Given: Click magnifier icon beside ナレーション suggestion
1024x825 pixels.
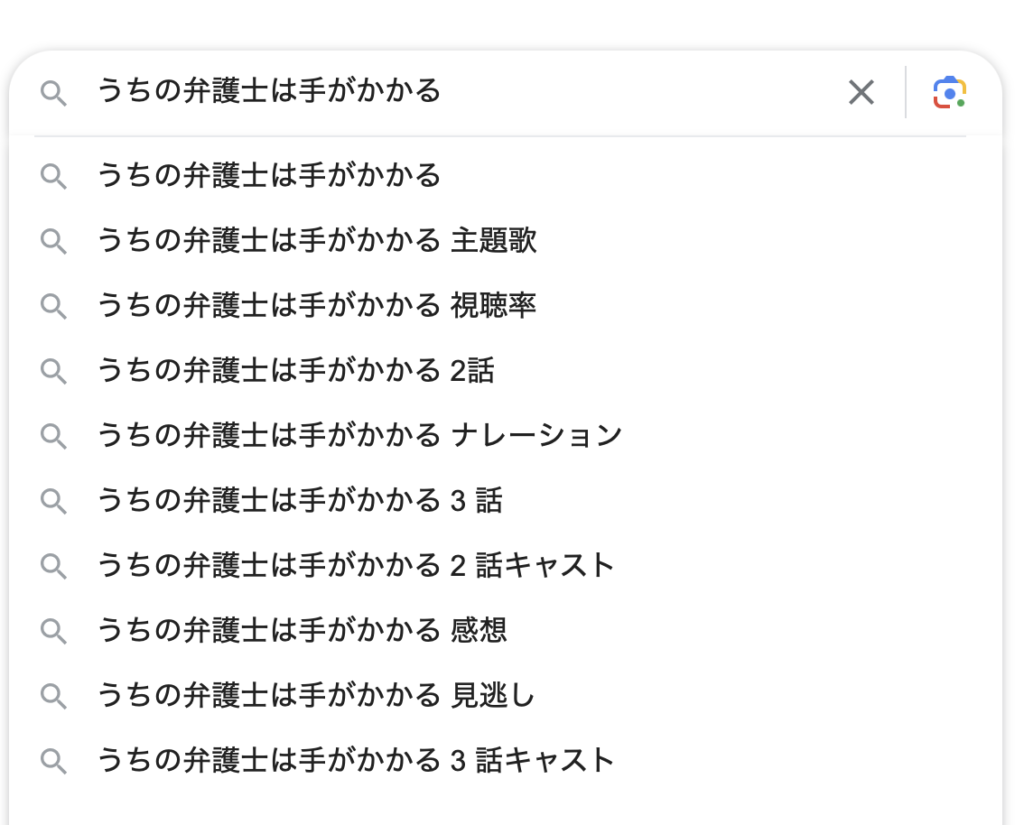Looking at the screenshot, I should pyautogui.click(x=53, y=436).
